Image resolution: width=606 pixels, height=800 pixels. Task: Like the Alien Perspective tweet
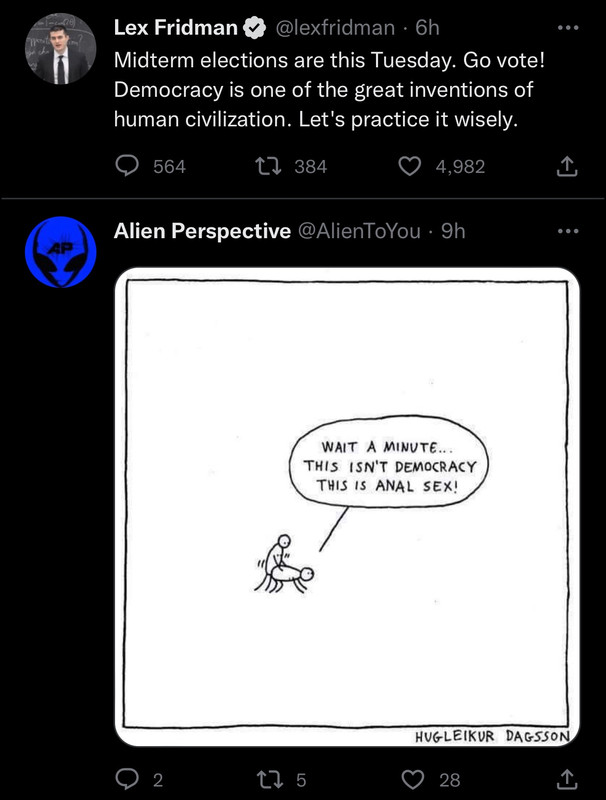pos(413,779)
